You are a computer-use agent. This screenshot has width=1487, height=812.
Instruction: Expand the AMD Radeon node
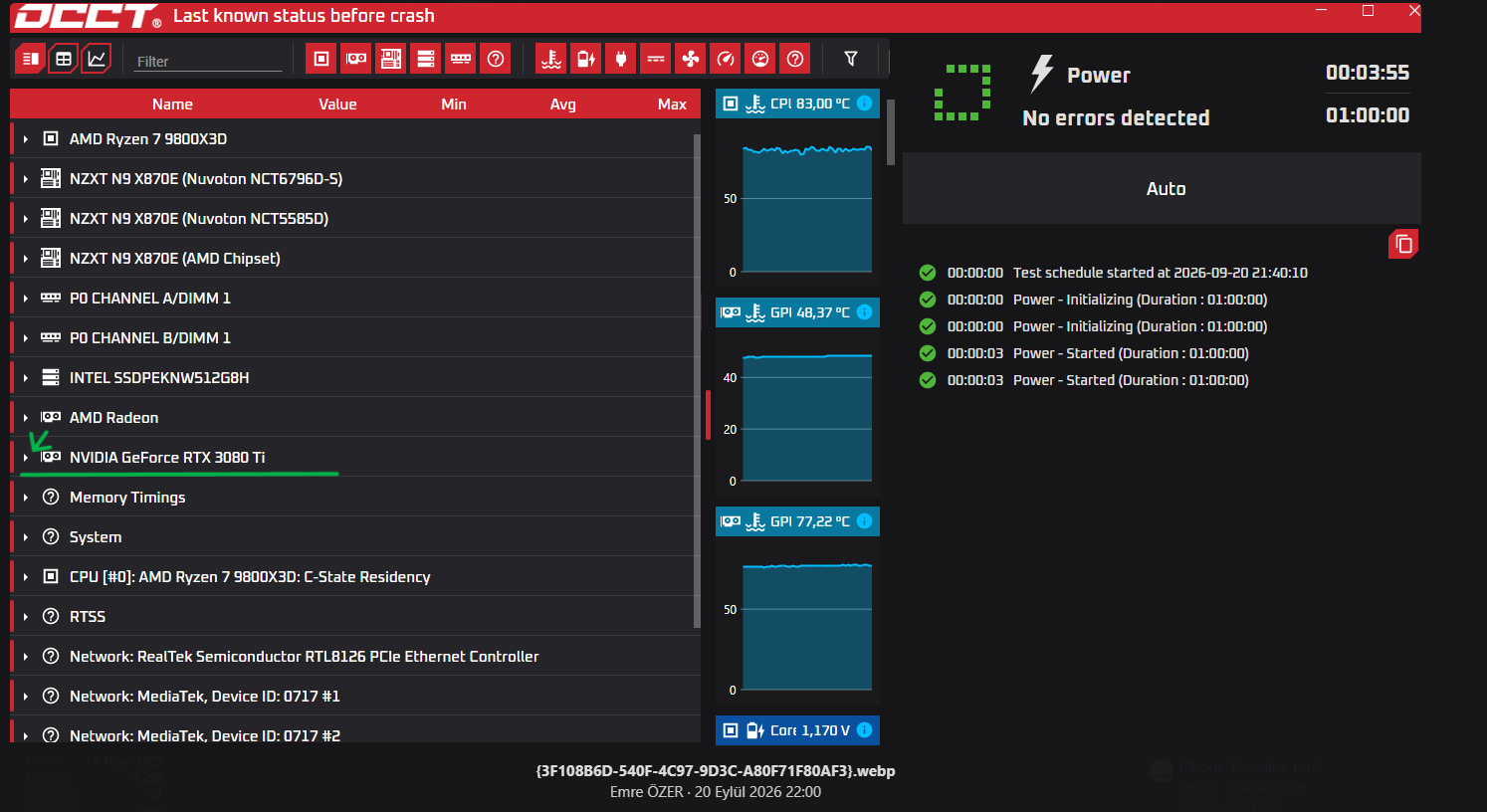point(25,418)
